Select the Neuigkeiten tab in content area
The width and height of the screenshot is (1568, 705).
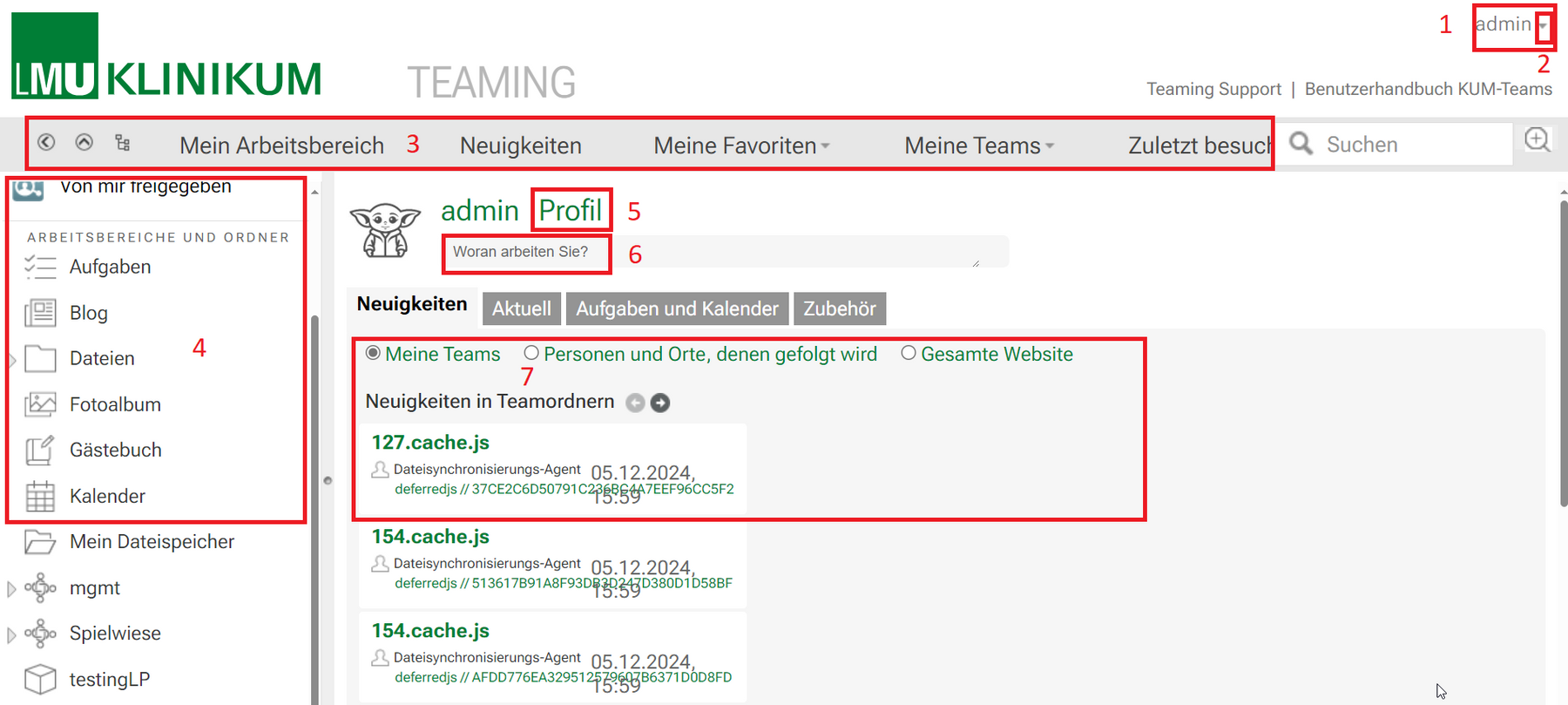click(x=412, y=304)
